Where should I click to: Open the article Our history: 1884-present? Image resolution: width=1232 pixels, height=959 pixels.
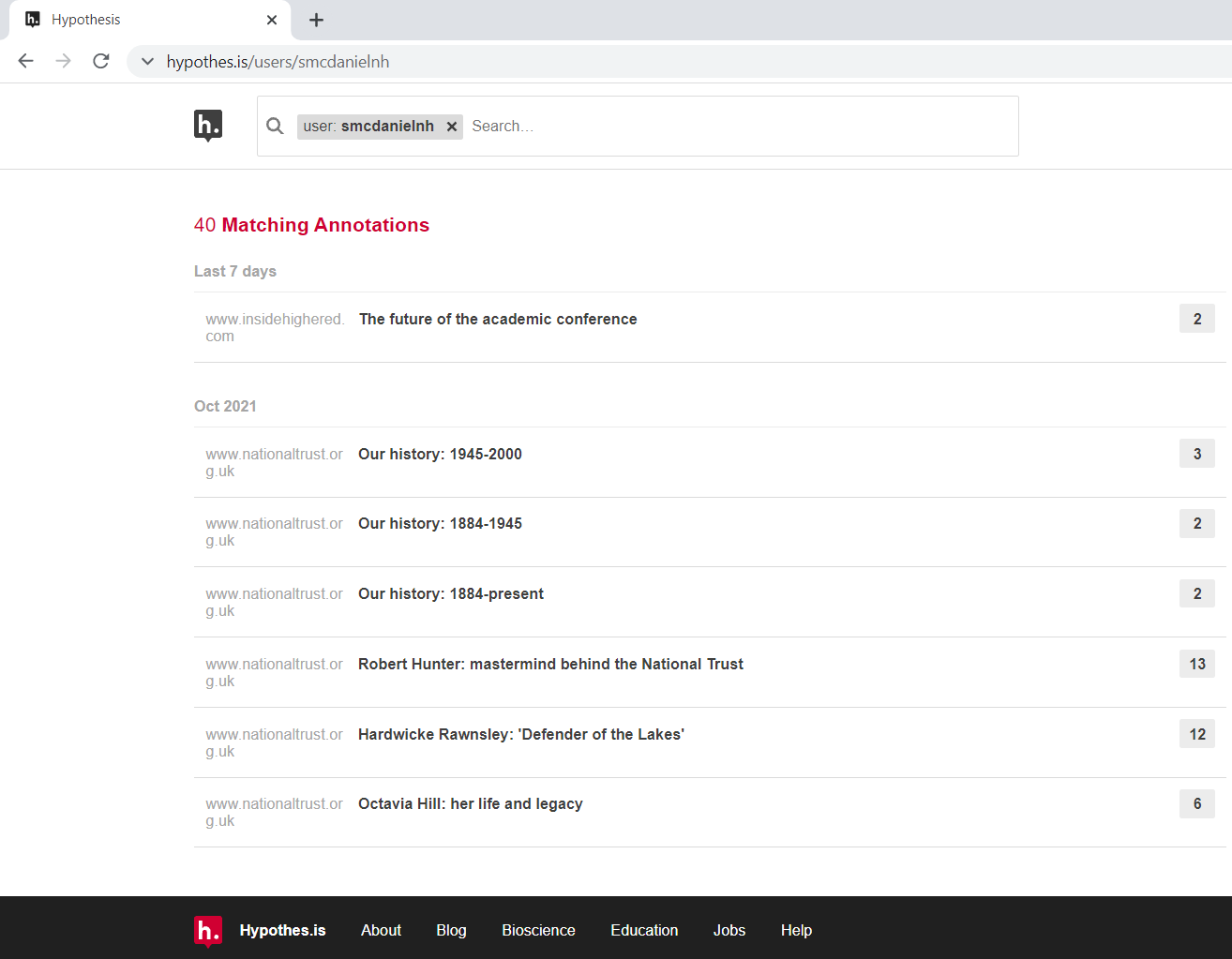(x=450, y=593)
